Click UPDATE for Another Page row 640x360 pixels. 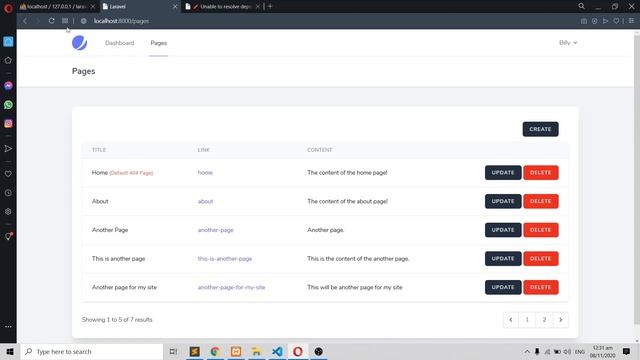coord(503,230)
